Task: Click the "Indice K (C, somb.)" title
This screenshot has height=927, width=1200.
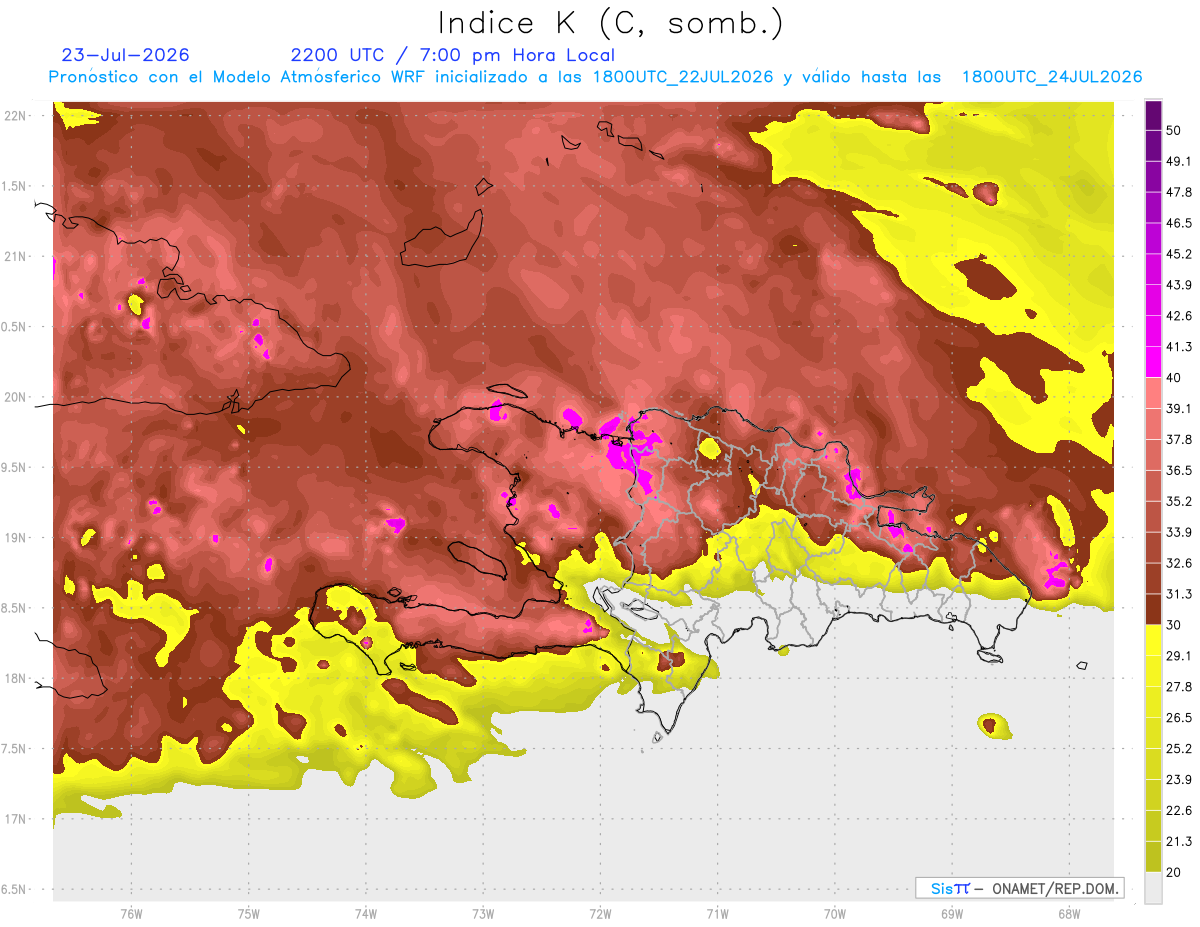Action: coord(611,23)
